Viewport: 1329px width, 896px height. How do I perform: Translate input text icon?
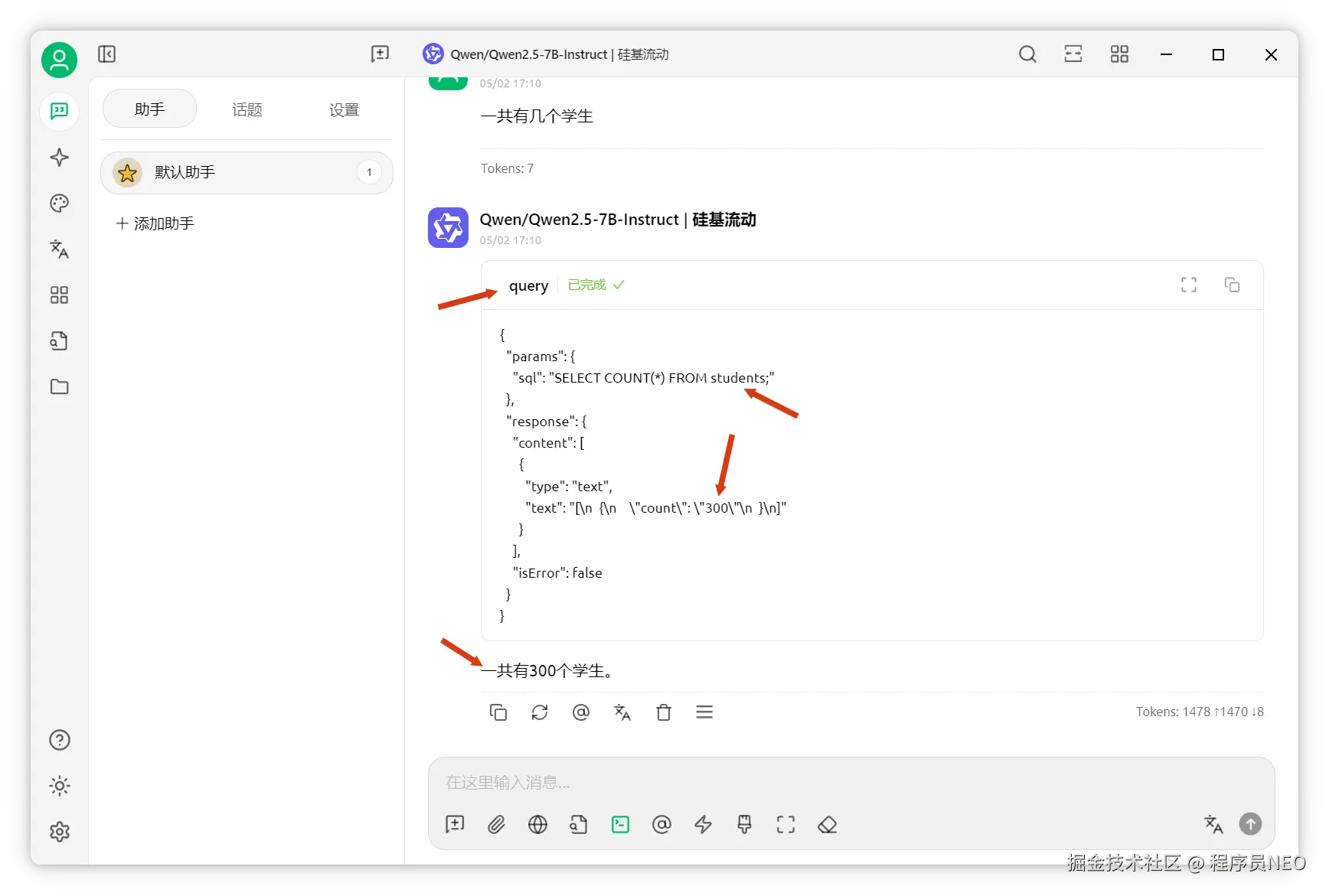point(1213,824)
